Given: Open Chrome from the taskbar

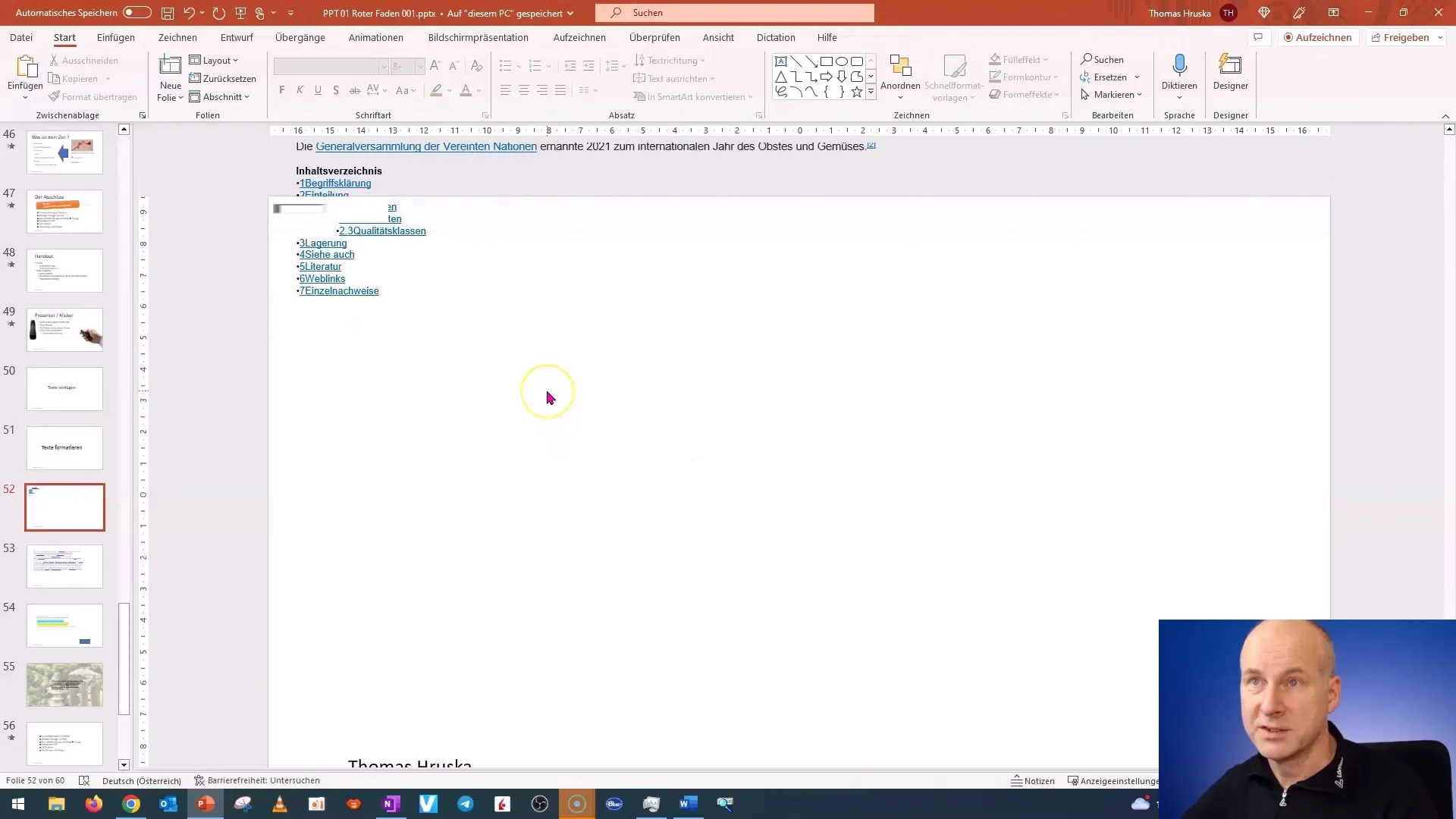Looking at the screenshot, I should point(131,804).
